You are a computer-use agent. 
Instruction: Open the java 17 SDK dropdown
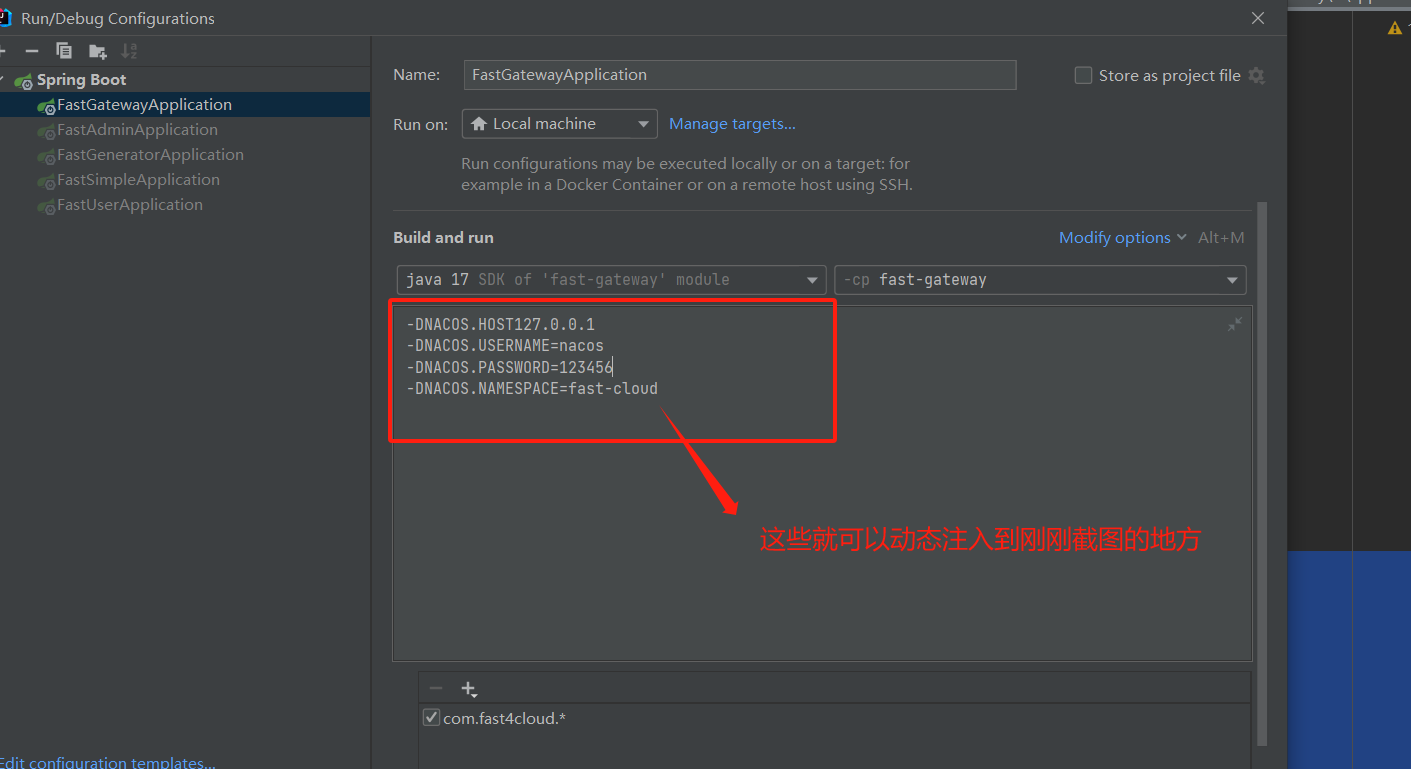click(x=611, y=280)
